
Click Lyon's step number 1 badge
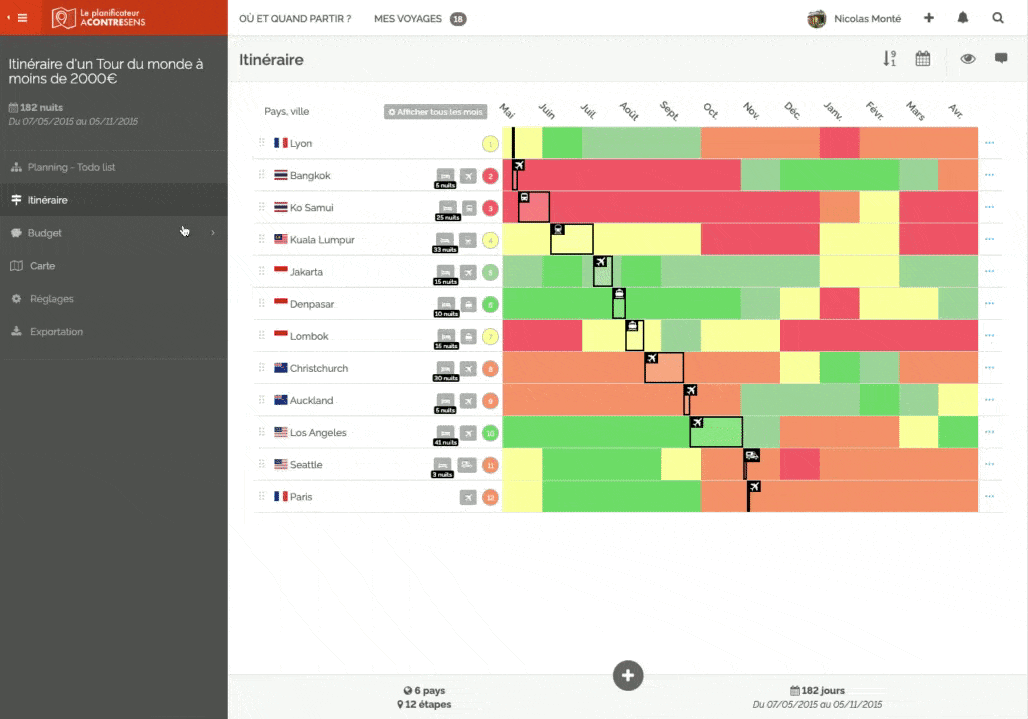[490, 144]
